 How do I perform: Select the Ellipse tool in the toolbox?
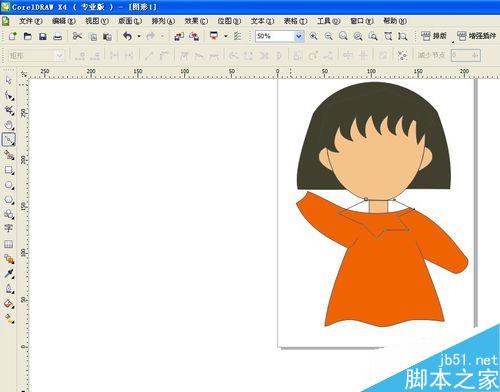click(x=9, y=185)
